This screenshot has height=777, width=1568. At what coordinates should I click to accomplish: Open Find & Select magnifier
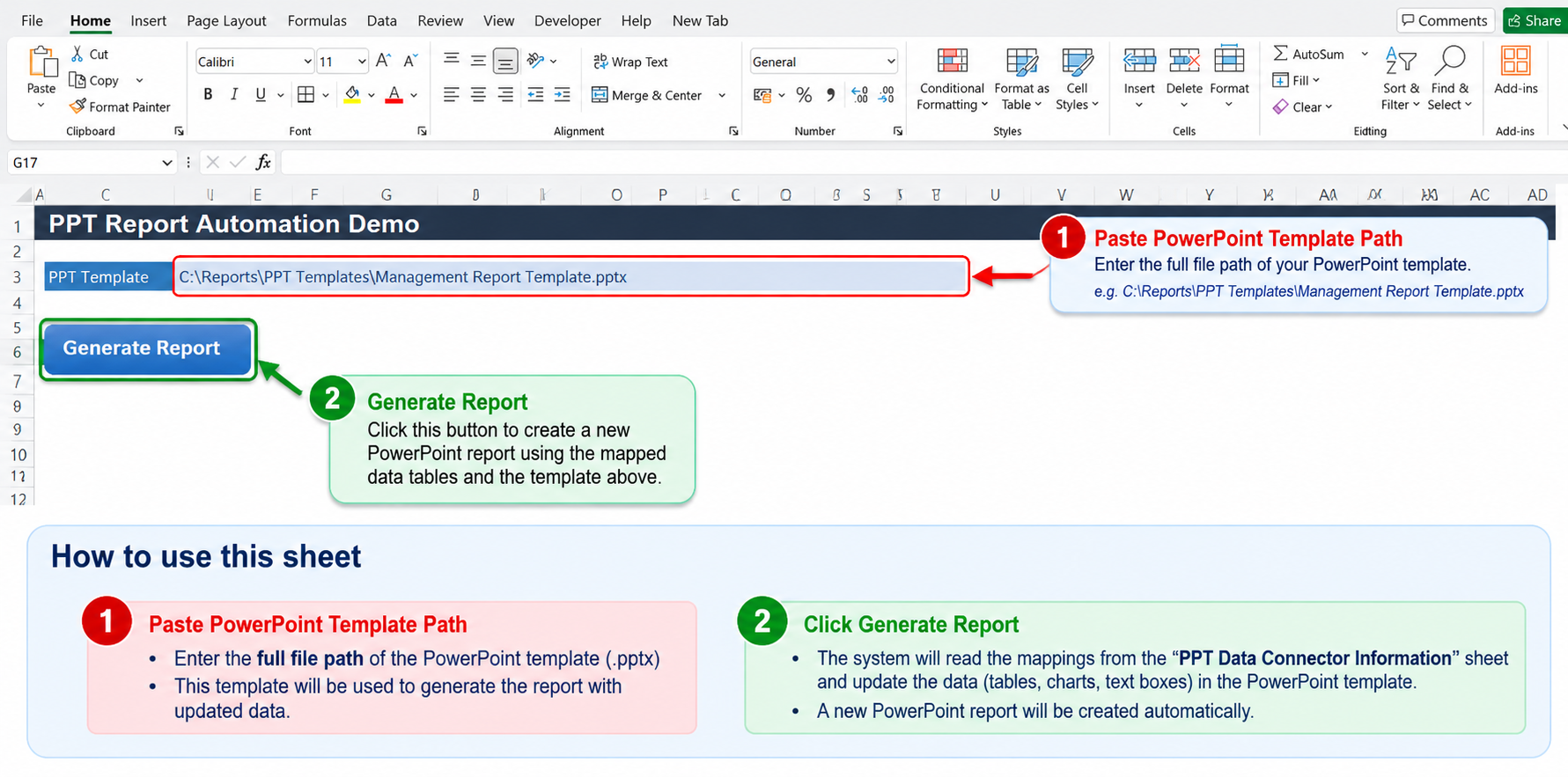pos(1449,79)
